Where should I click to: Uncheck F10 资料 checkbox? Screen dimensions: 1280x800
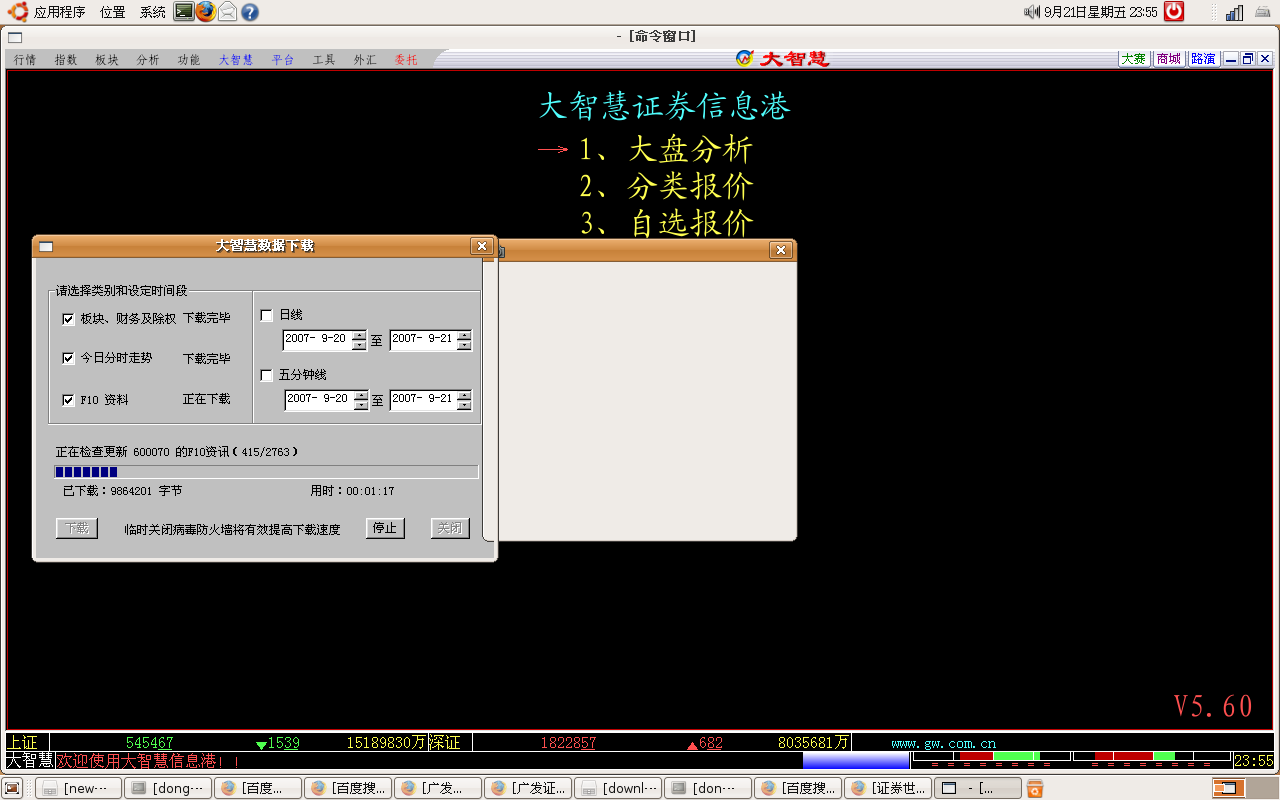tap(69, 400)
